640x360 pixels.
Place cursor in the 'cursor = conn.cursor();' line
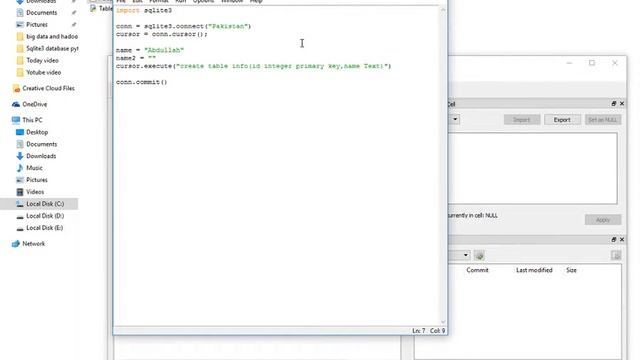point(162,34)
